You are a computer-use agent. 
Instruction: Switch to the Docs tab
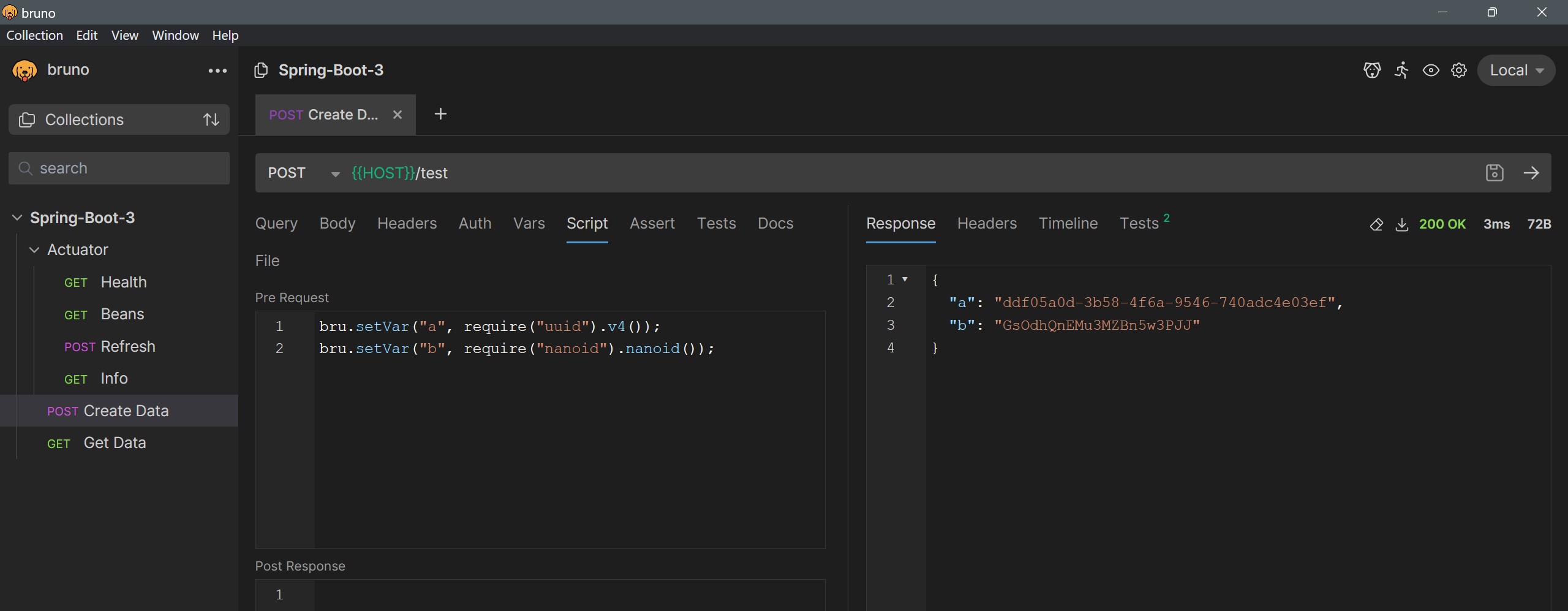click(x=775, y=224)
